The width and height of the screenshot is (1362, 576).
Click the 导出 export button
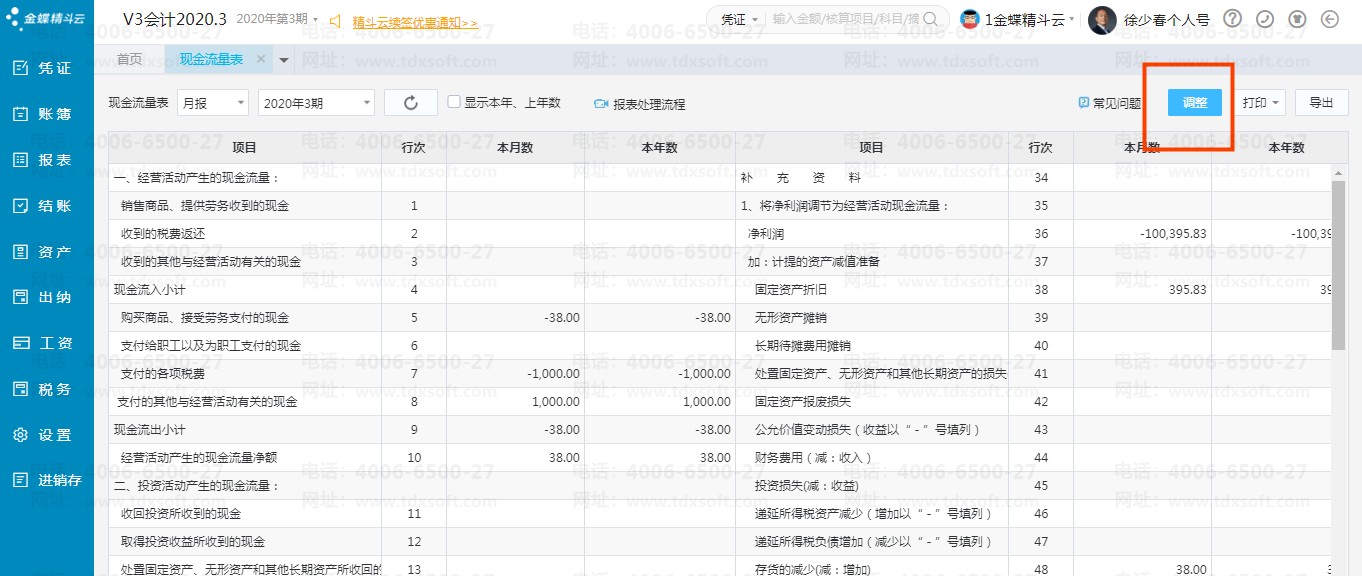[1321, 103]
